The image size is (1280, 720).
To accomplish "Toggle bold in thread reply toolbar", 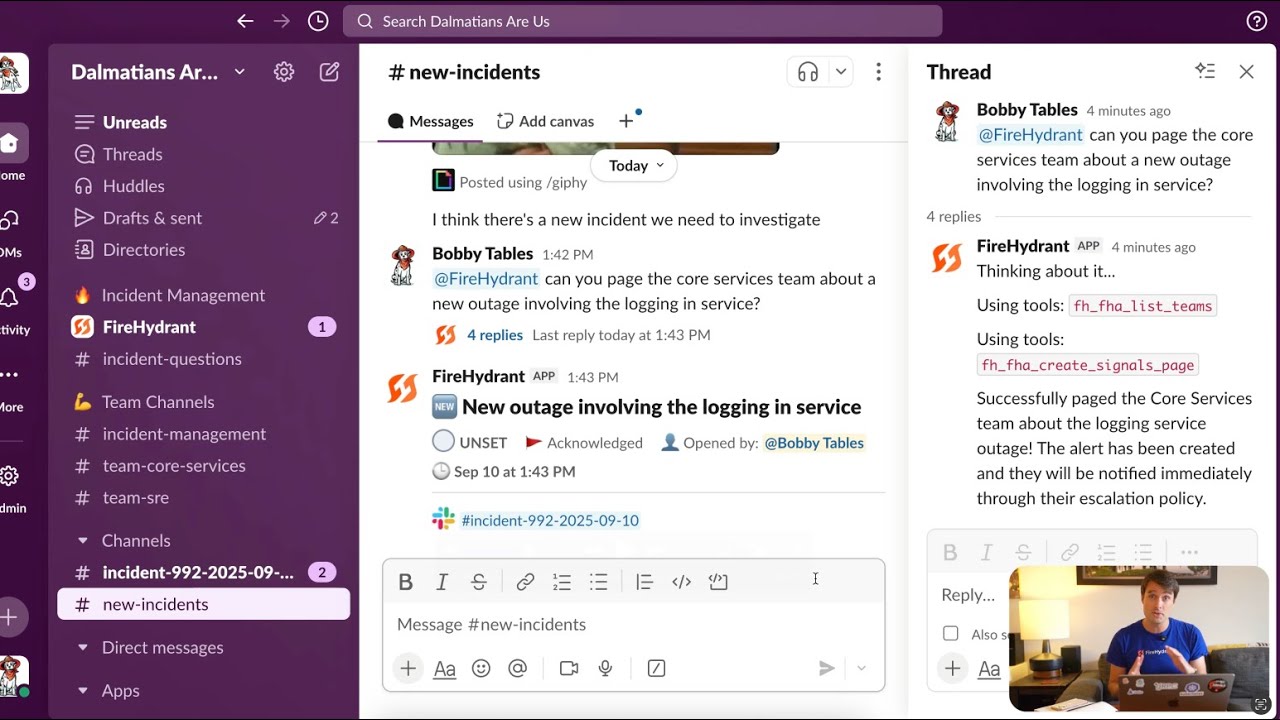I will click(950, 552).
